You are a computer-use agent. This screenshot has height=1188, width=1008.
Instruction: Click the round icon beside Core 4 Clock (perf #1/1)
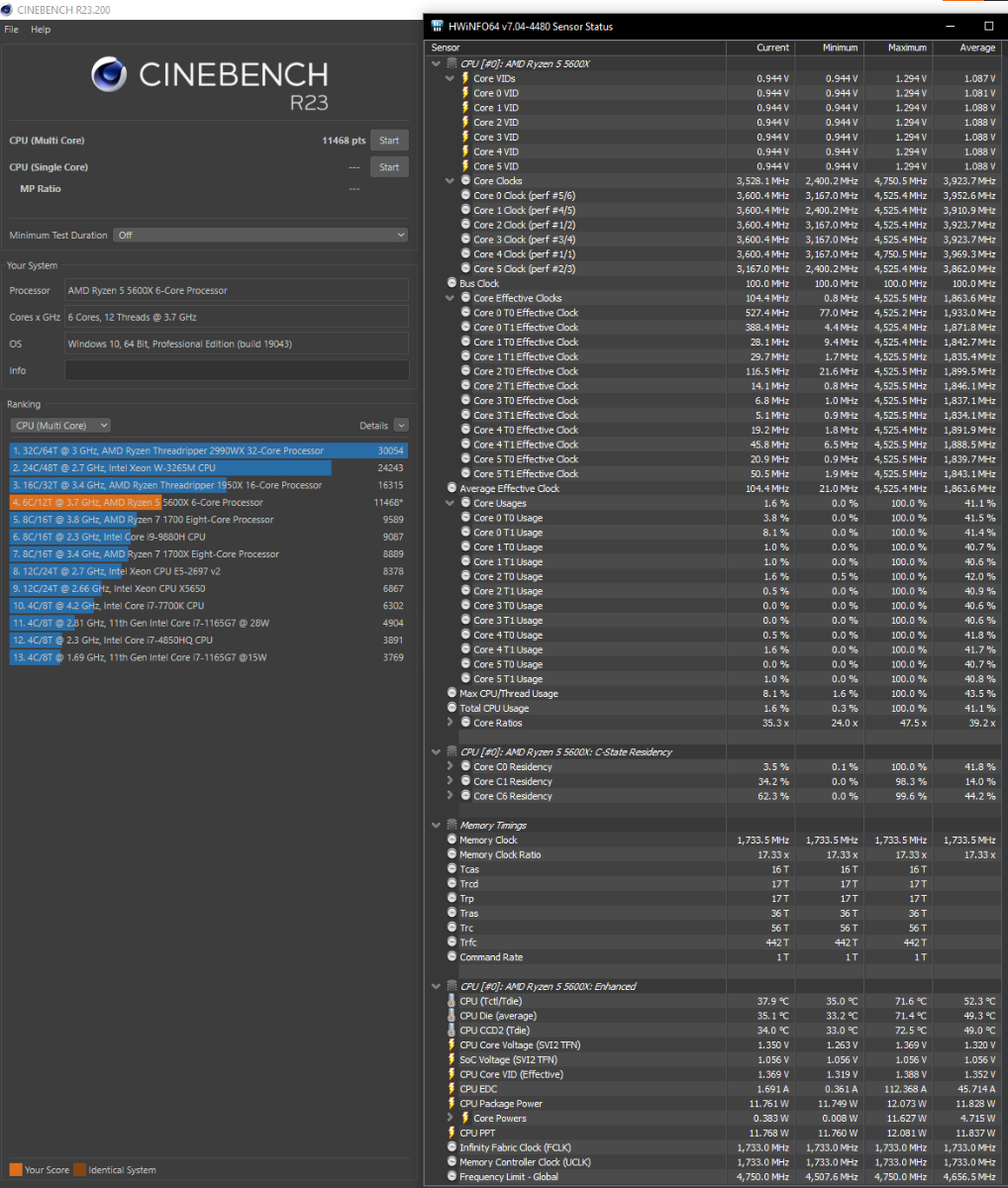pyautogui.click(x=465, y=254)
